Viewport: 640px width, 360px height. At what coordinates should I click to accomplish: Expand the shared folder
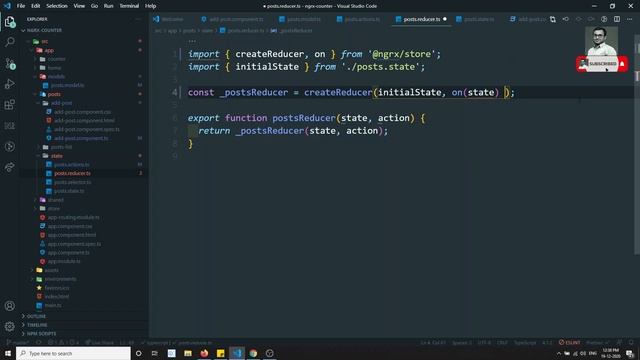pos(56,200)
